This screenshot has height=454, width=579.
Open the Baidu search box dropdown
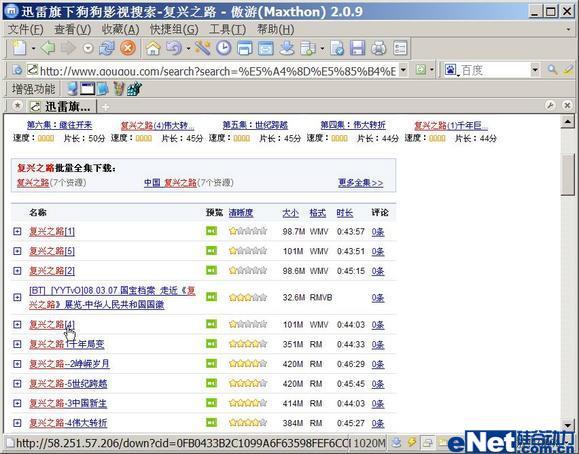535,69
